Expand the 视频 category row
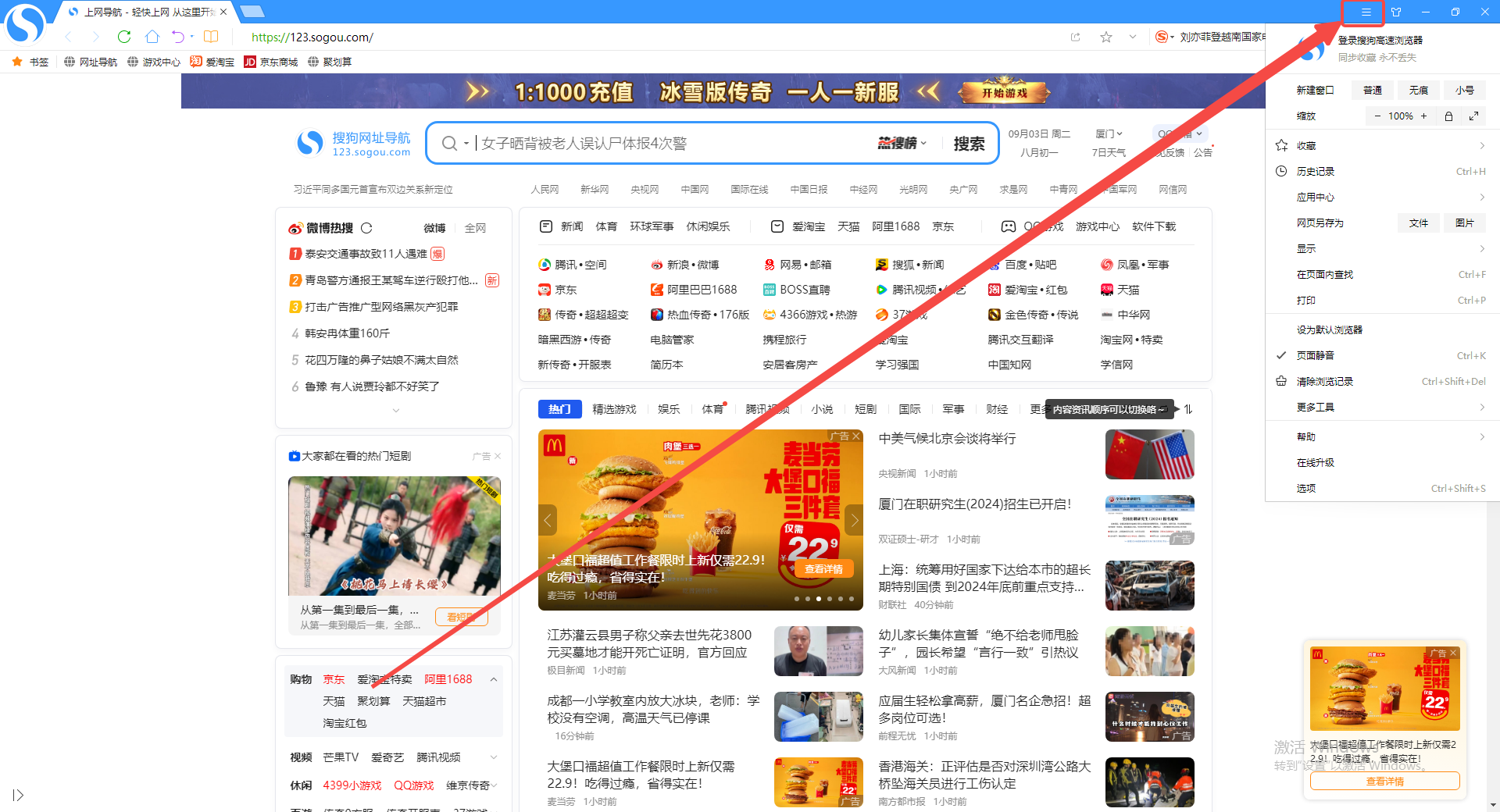Image resolution: width=1500 pixels, height=812 pixels. [x=494, y=757]
